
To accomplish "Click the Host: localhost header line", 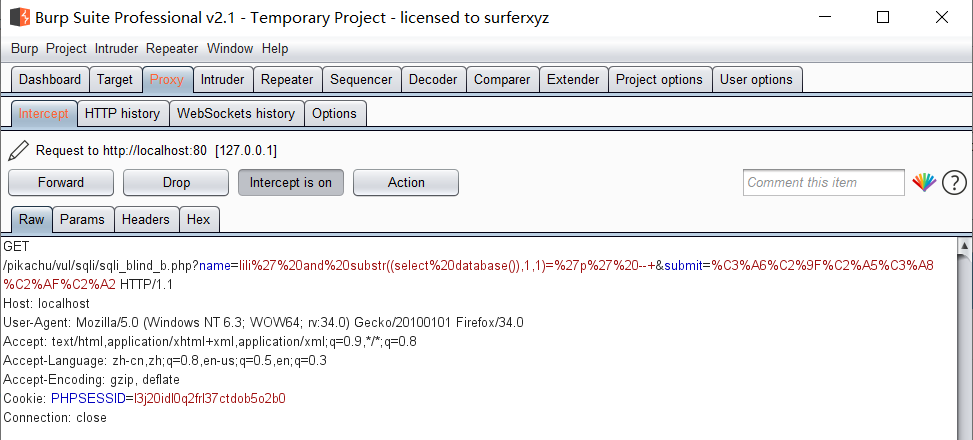I will (47, 303).
